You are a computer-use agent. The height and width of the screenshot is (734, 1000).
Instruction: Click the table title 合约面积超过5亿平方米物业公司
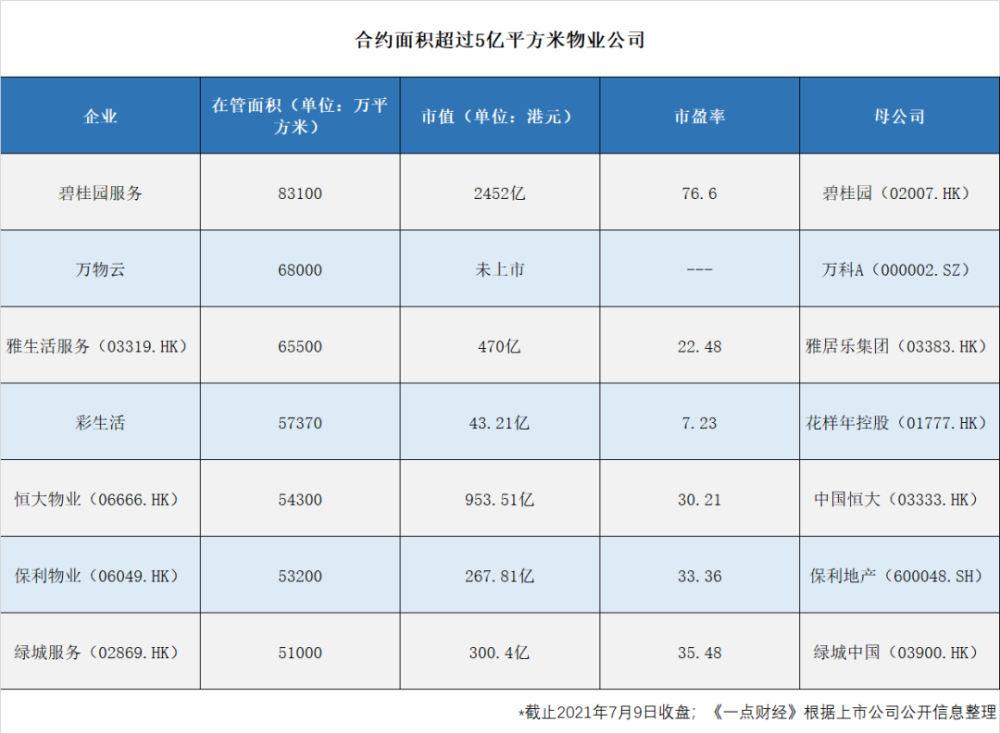pyautogui.click(x=499, y=40)
